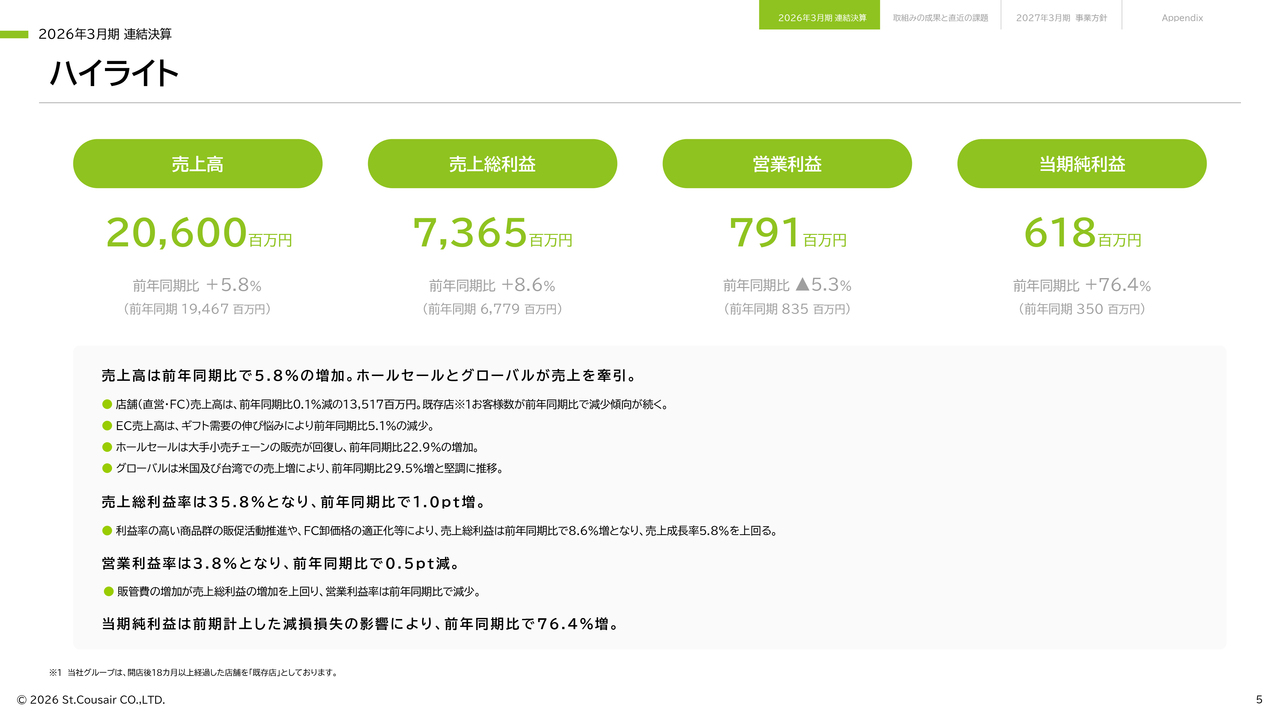Click the 売上高 green pill label

pos(198,164)
